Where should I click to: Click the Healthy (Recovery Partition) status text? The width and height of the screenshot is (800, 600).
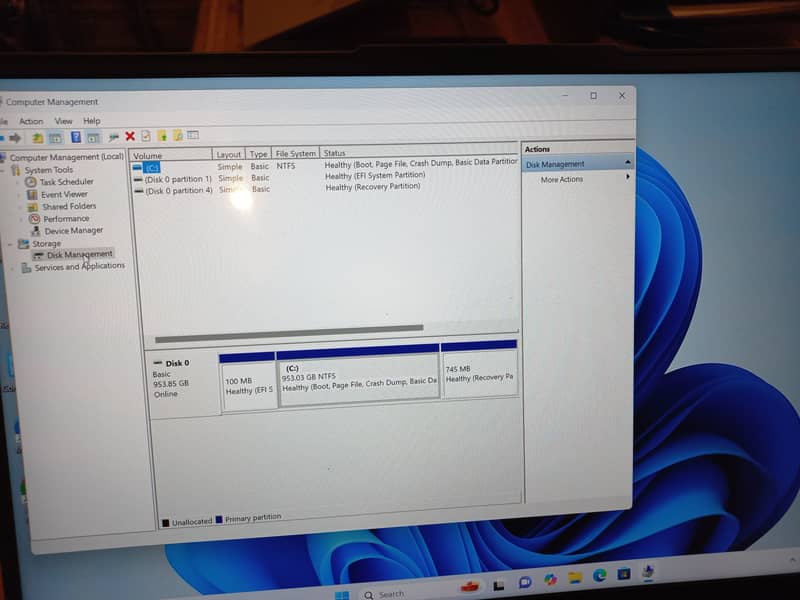tap(373, 187)
